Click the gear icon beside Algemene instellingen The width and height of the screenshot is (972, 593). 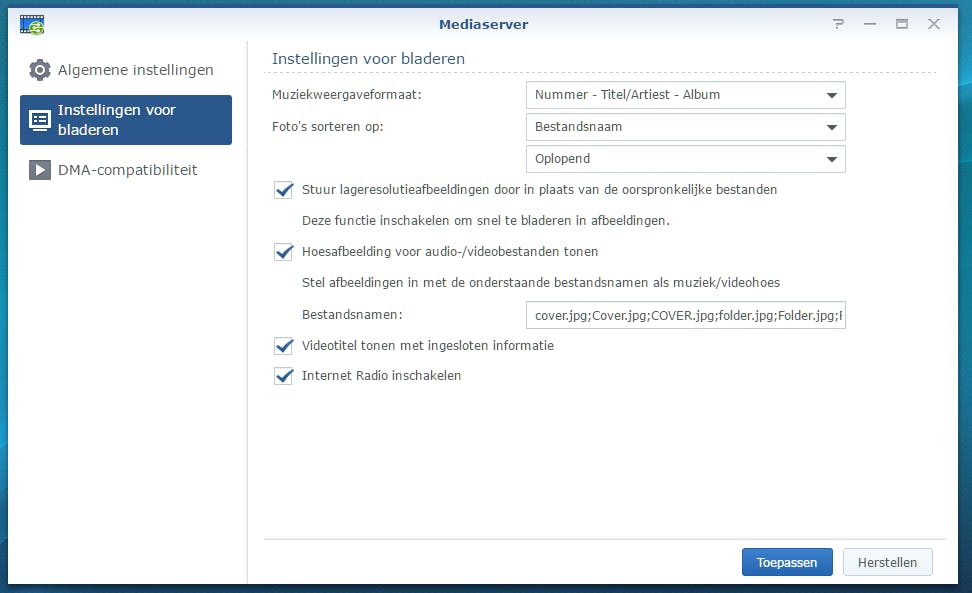pyautogui.click(x=40, y=70)
